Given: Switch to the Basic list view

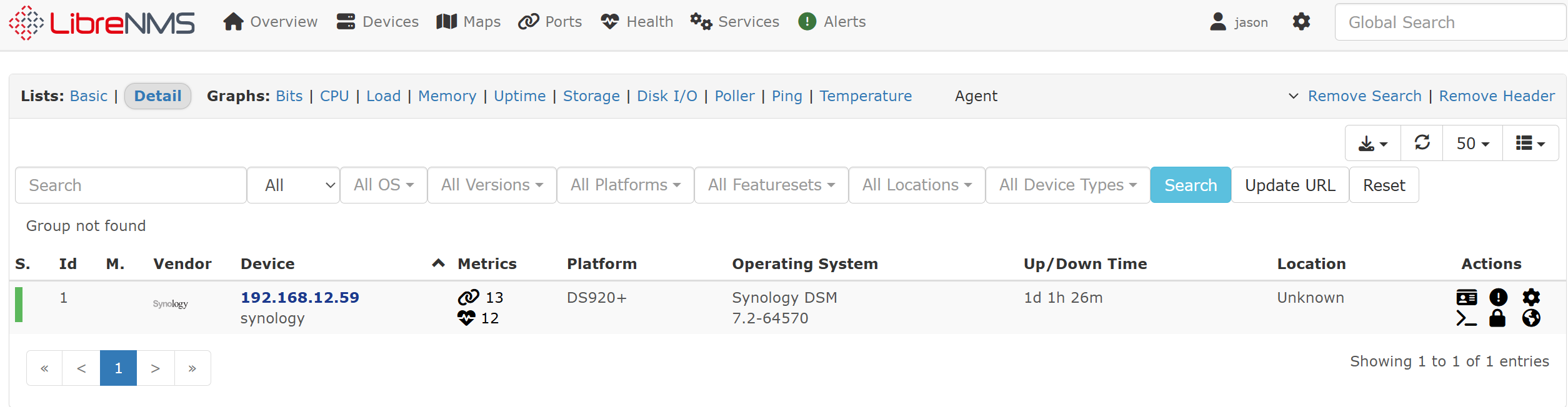Looking at the screenshot, I should point(89,96).
